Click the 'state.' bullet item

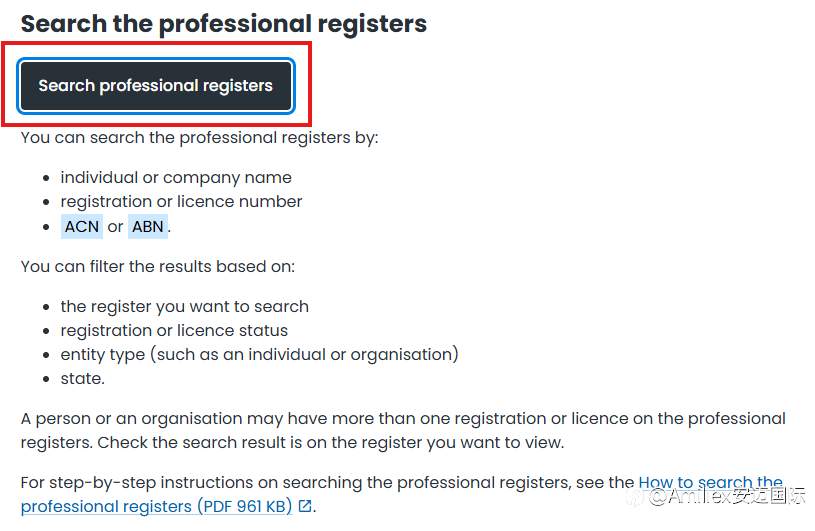pos(82,378)
